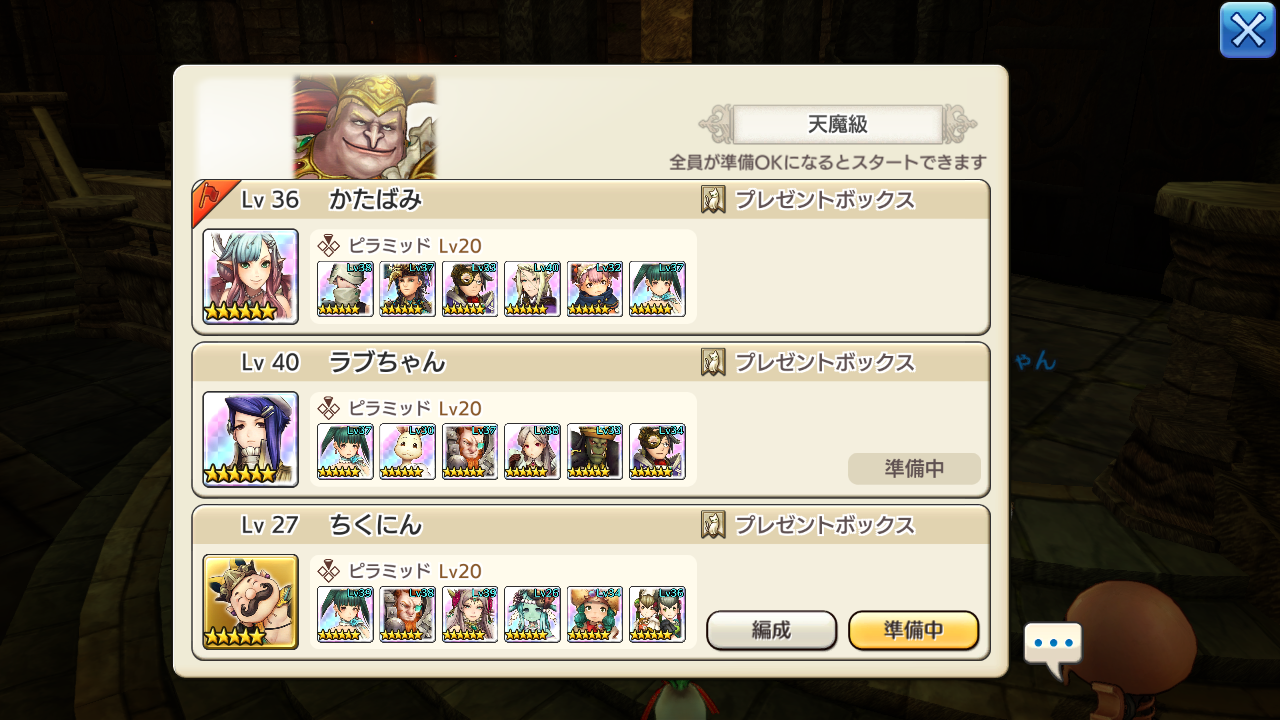Close the lobby with the blue X
Image resolution: width=1280 pixels, height=720 pixels.
(x=1247, y=30)
